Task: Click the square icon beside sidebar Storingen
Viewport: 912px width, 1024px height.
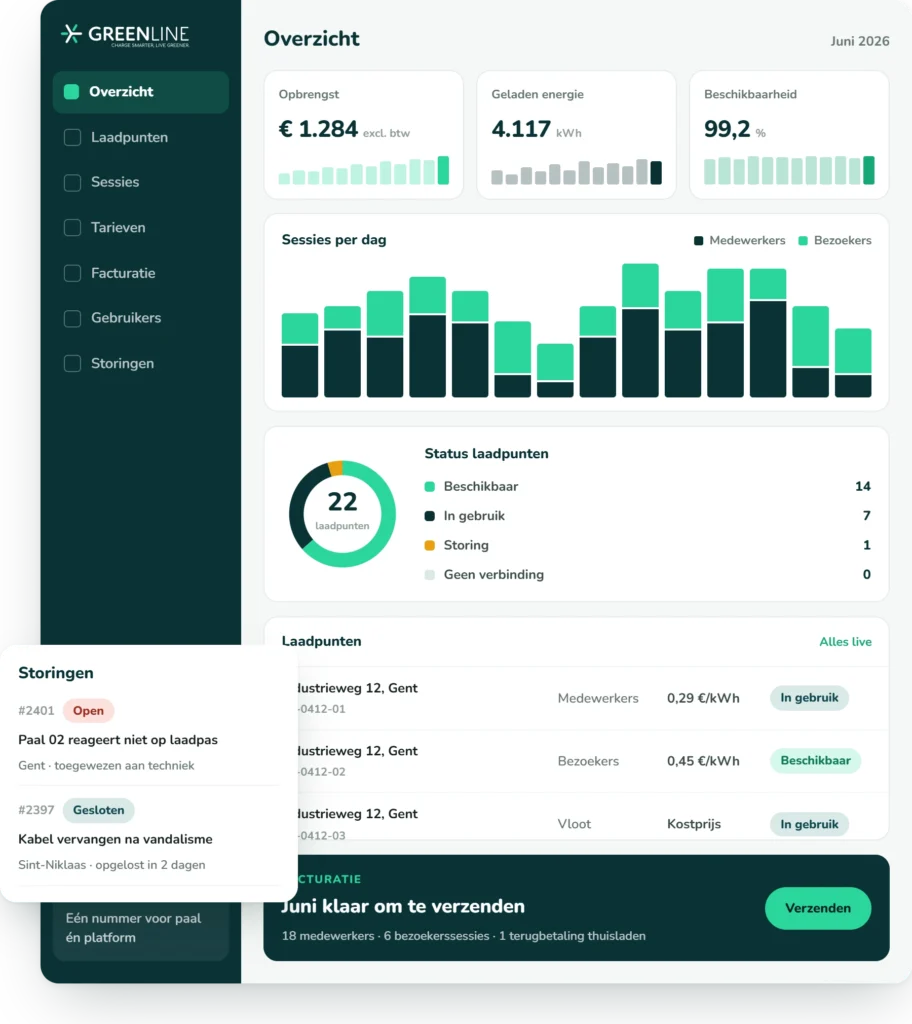Action: tap(73, 363)
